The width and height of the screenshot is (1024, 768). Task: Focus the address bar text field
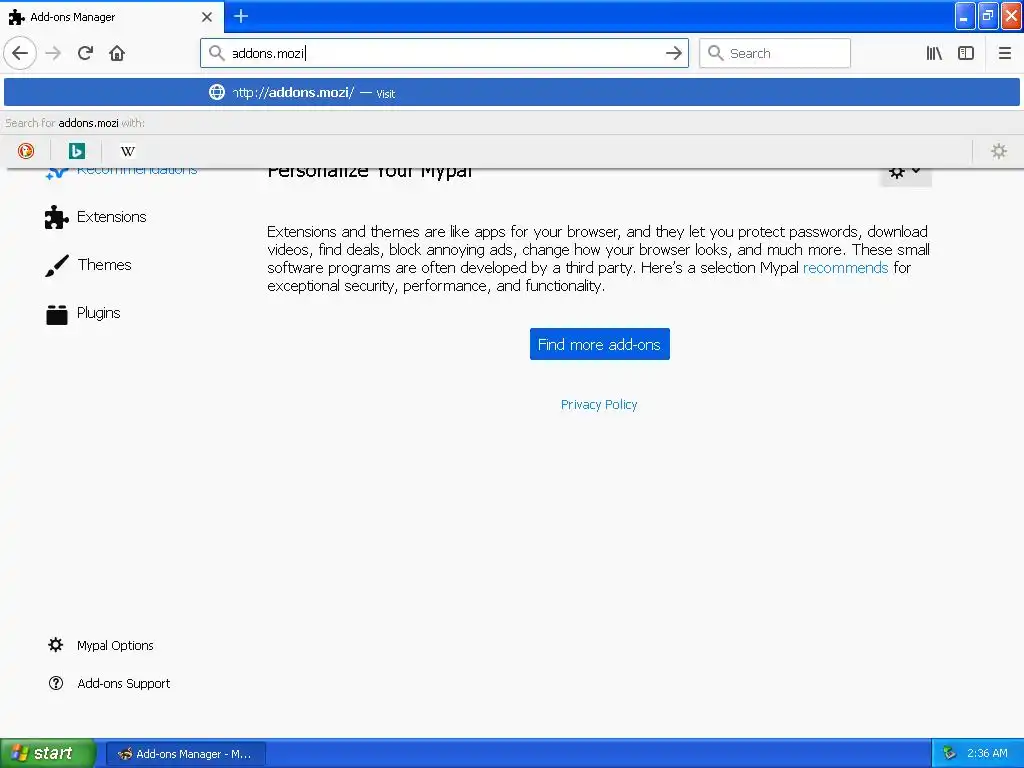(x=444, y=53)
